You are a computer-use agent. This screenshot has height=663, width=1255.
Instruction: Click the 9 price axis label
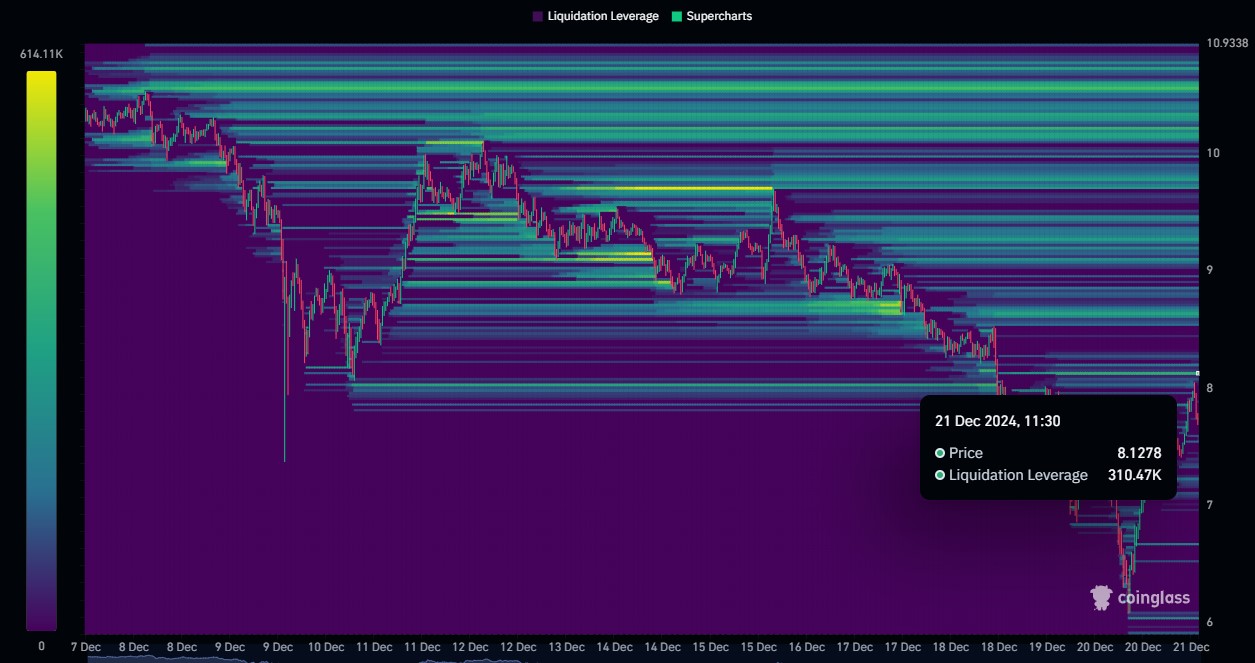(x=1210, y=270)
